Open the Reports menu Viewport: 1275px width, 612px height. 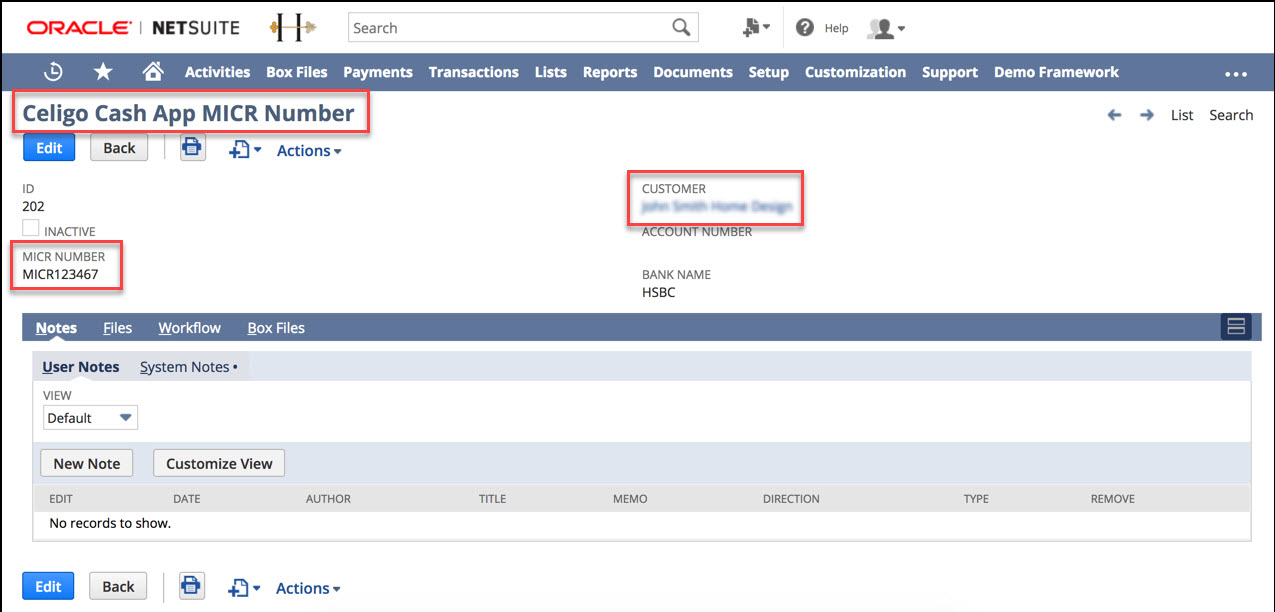click(x=610, y=72)
